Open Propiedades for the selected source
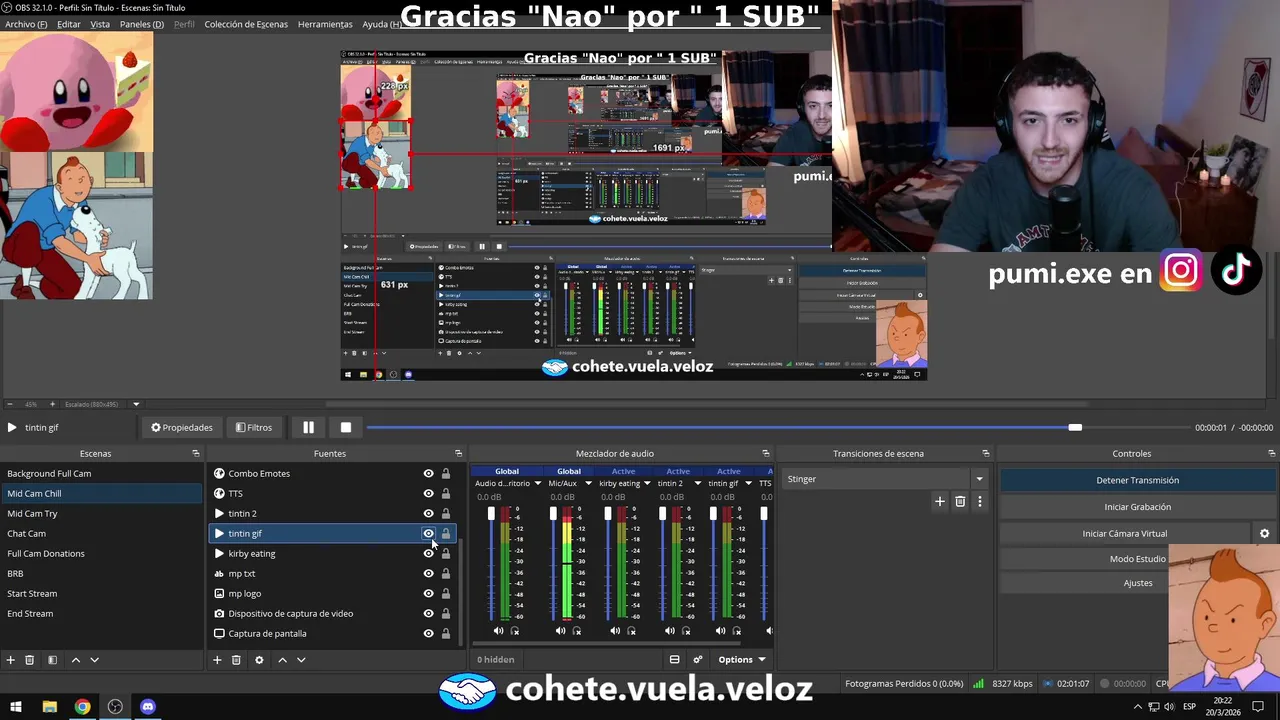This screenshot has width=1280, height=720. tap(182, 428)
